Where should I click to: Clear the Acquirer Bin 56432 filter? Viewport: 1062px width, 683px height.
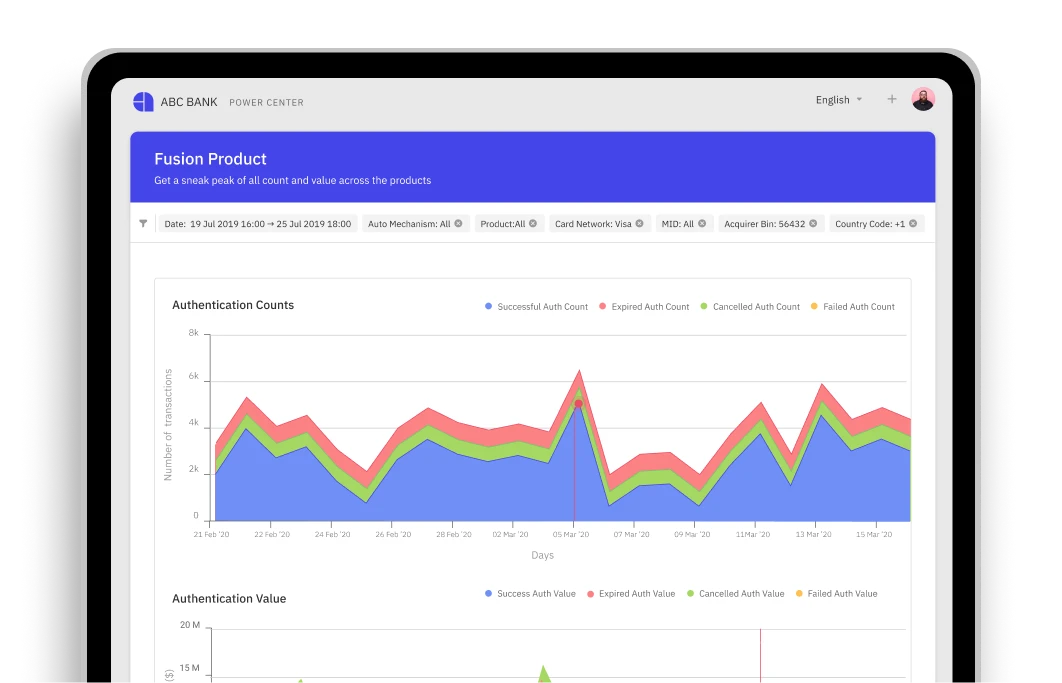point(813,224)
